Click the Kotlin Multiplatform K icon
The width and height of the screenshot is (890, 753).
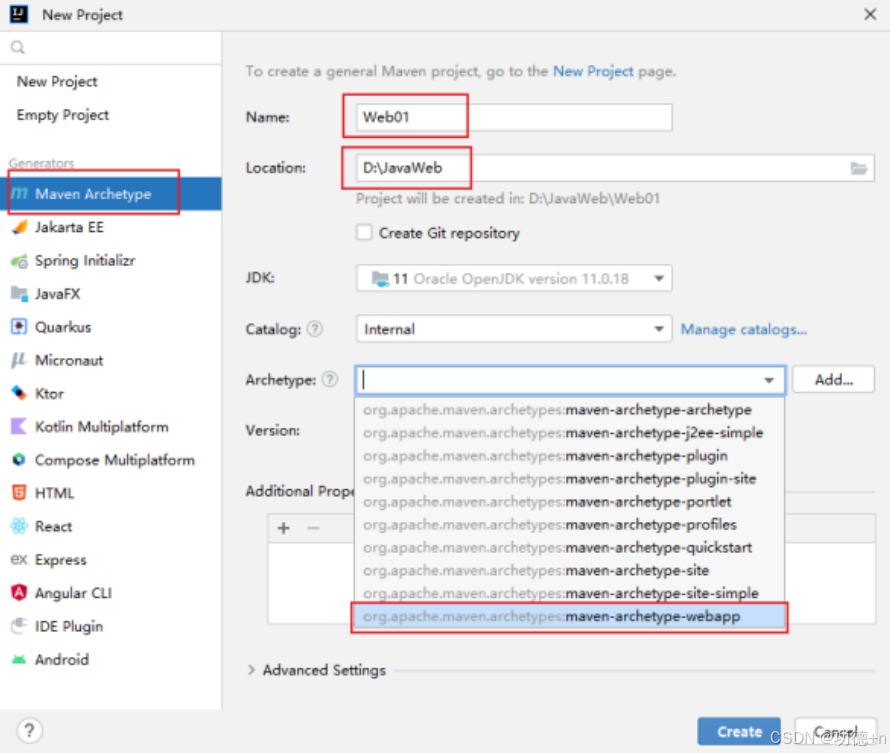[19, 426]
